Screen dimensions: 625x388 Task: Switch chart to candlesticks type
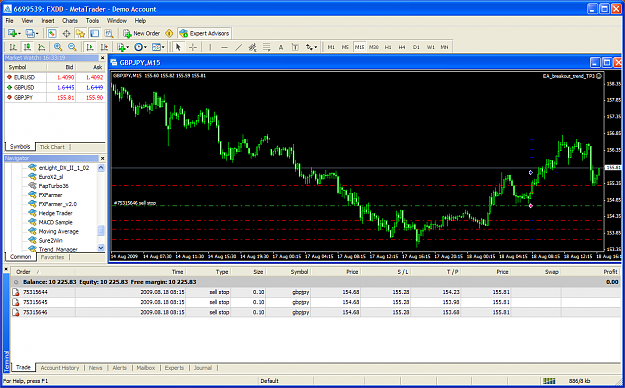tap(27, 47)
